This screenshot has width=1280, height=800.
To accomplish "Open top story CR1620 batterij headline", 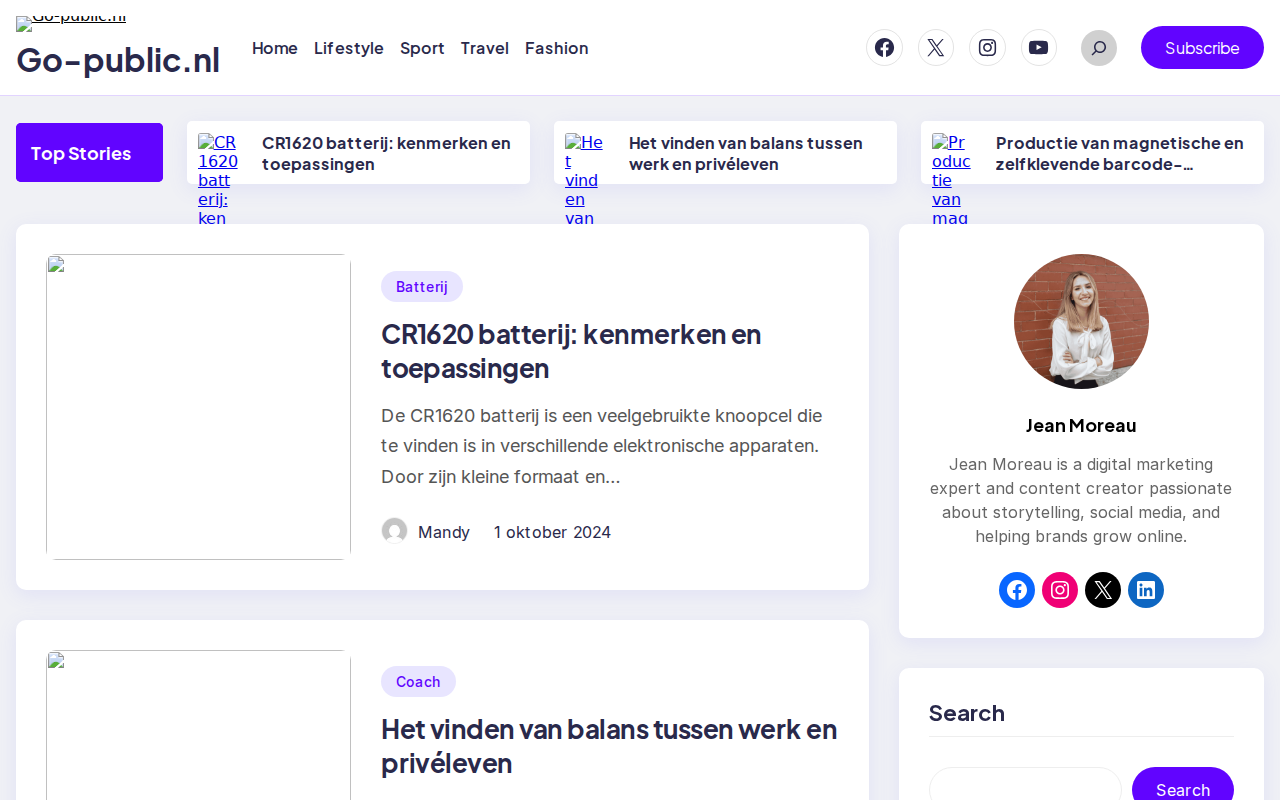I will pos(386,153).
